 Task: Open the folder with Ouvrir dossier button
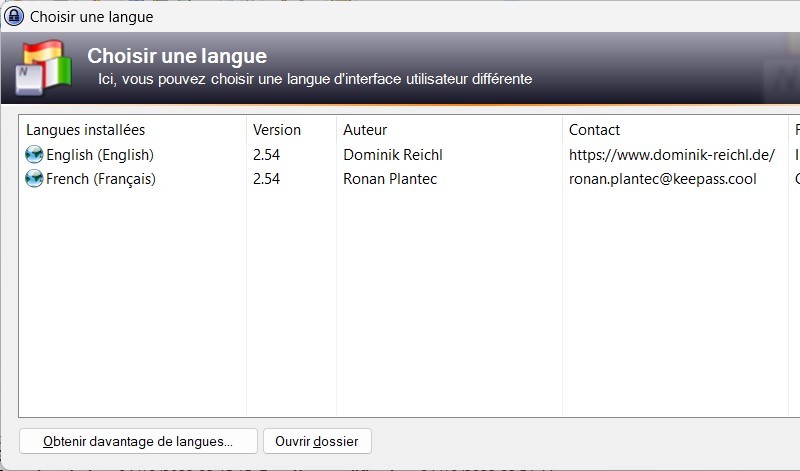pos(317,441)
